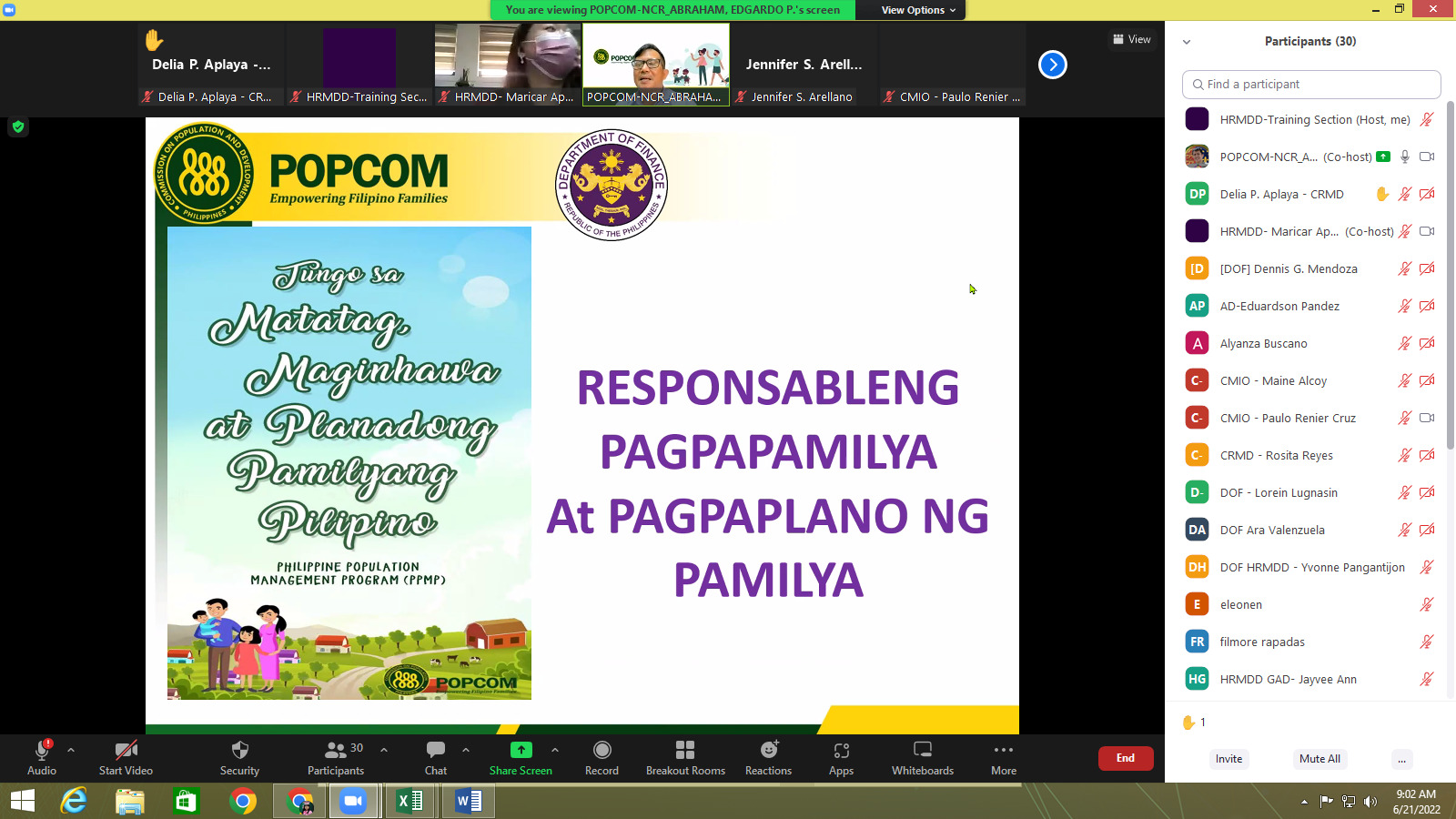
Task: Open Breakout Rooms
Action: coord(685,758)
